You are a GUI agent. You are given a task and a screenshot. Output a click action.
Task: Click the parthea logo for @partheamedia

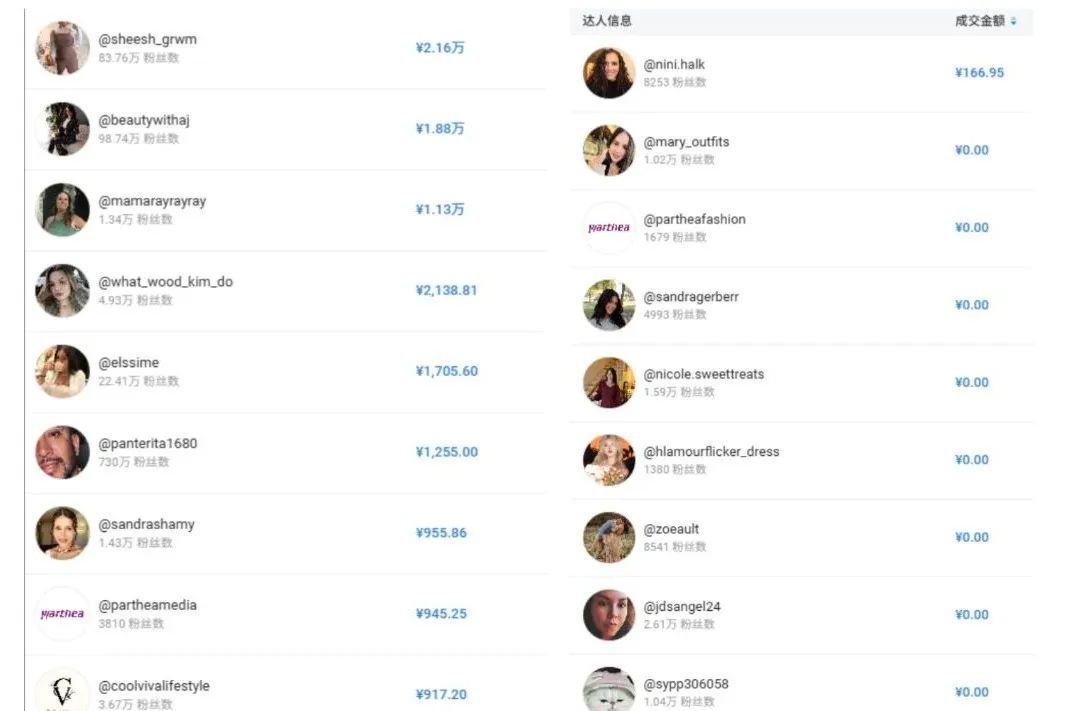coord(63,613)
